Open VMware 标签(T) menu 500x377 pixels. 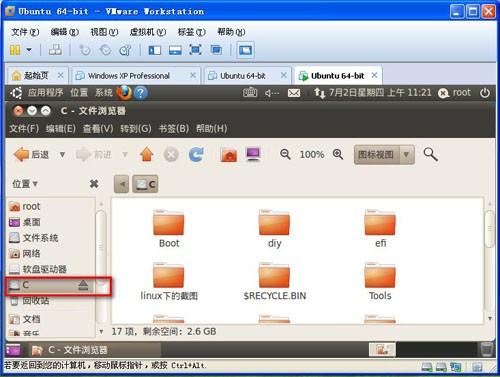[x=192, y=32]
